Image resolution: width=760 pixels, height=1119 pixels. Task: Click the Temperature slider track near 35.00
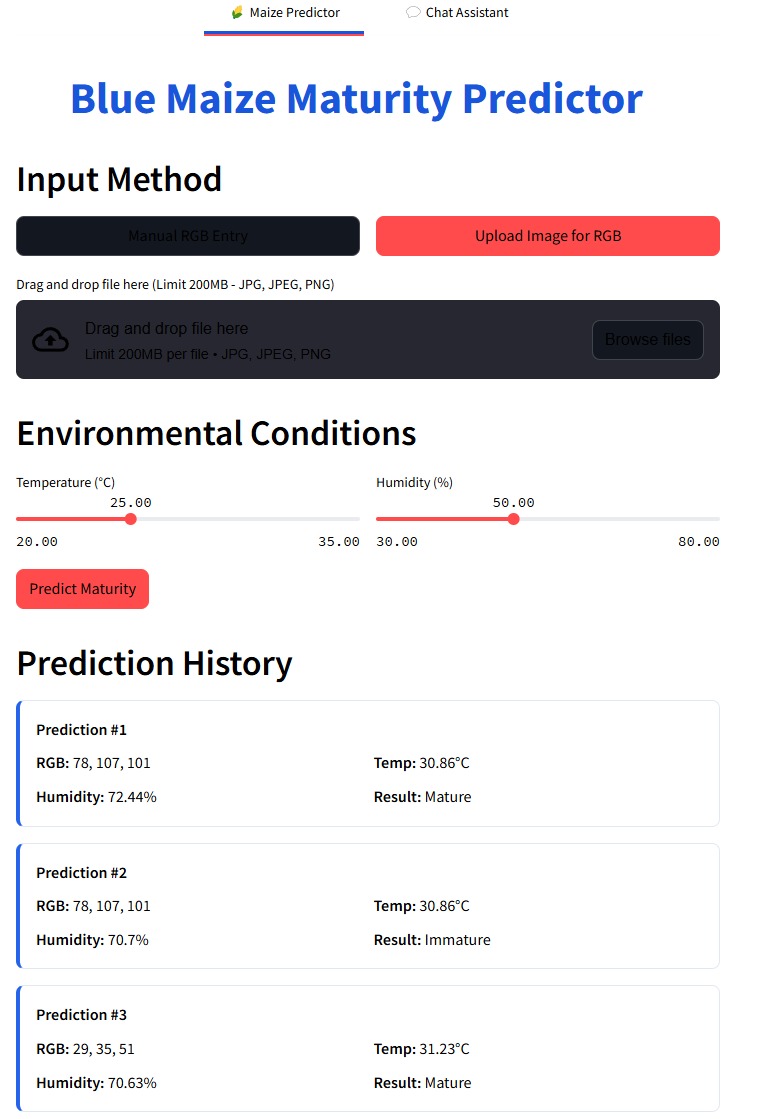(x=350, y=519)
